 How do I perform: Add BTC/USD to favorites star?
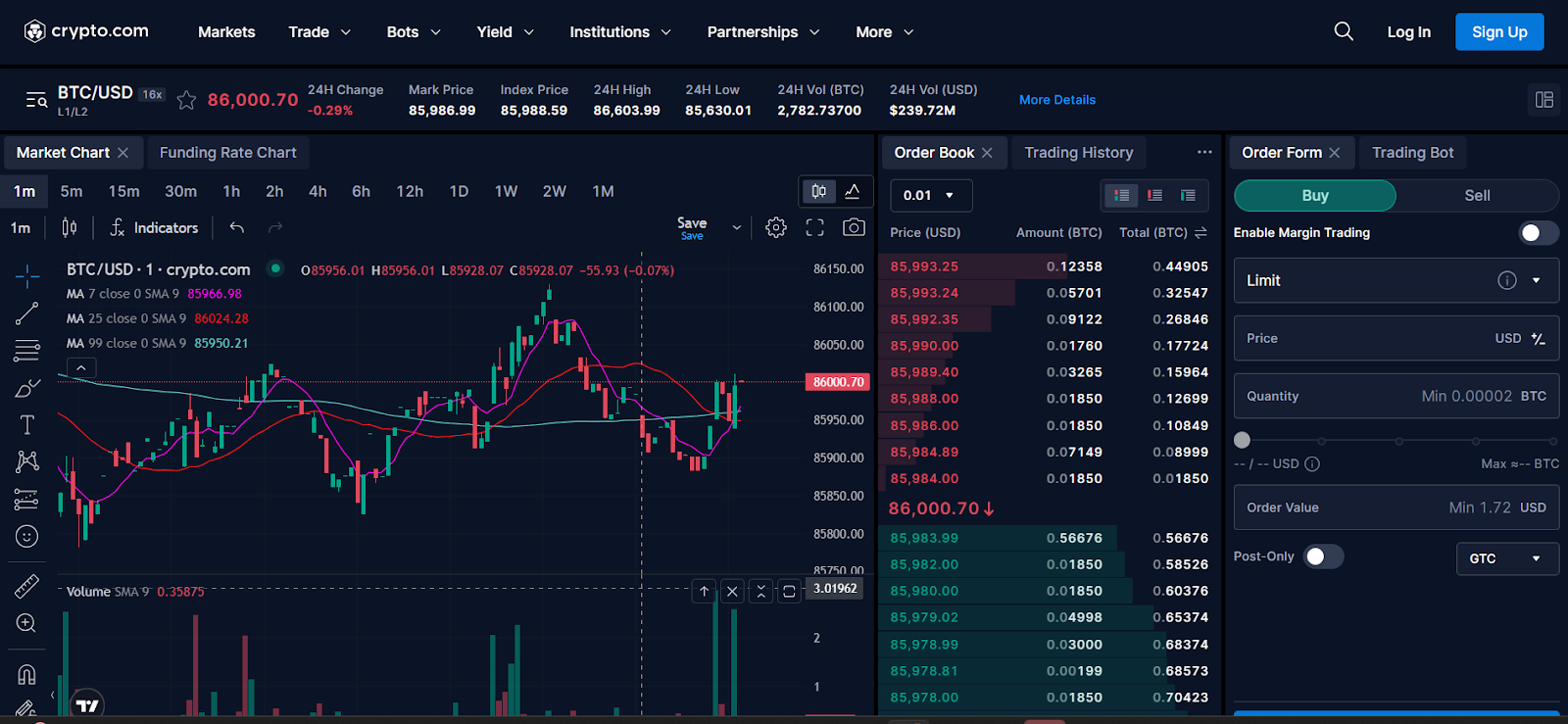(186, 100)
